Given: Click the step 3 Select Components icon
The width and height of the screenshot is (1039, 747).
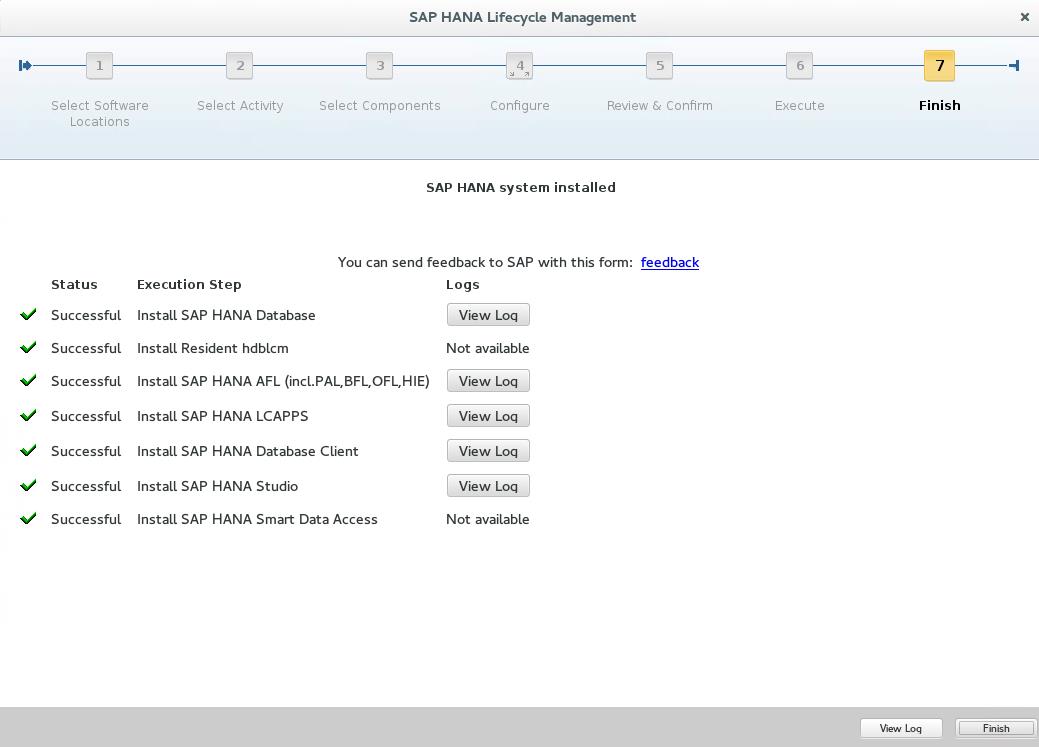Looking at the screenshot, I should (x=379, y=65).
